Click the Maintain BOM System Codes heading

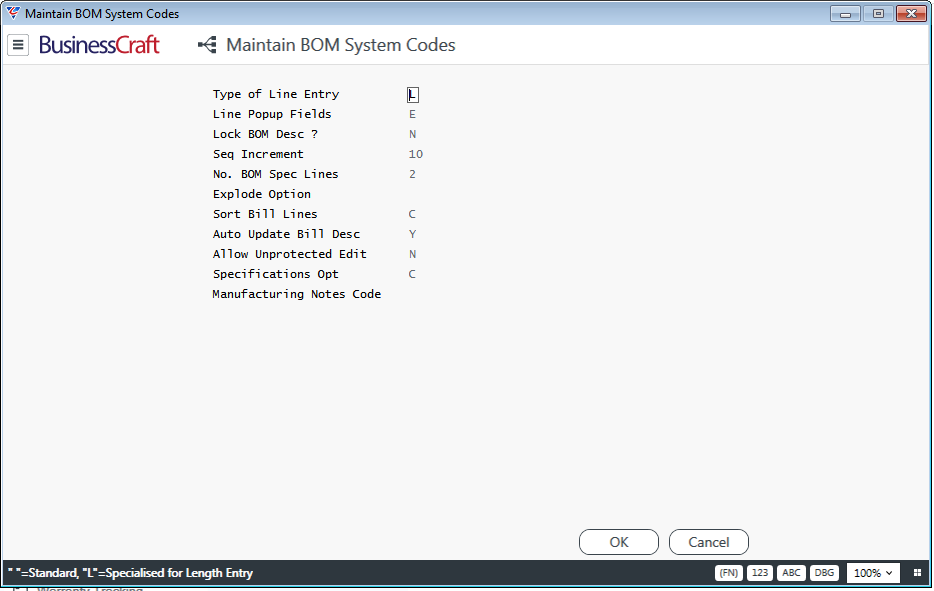tap(341, 45)
